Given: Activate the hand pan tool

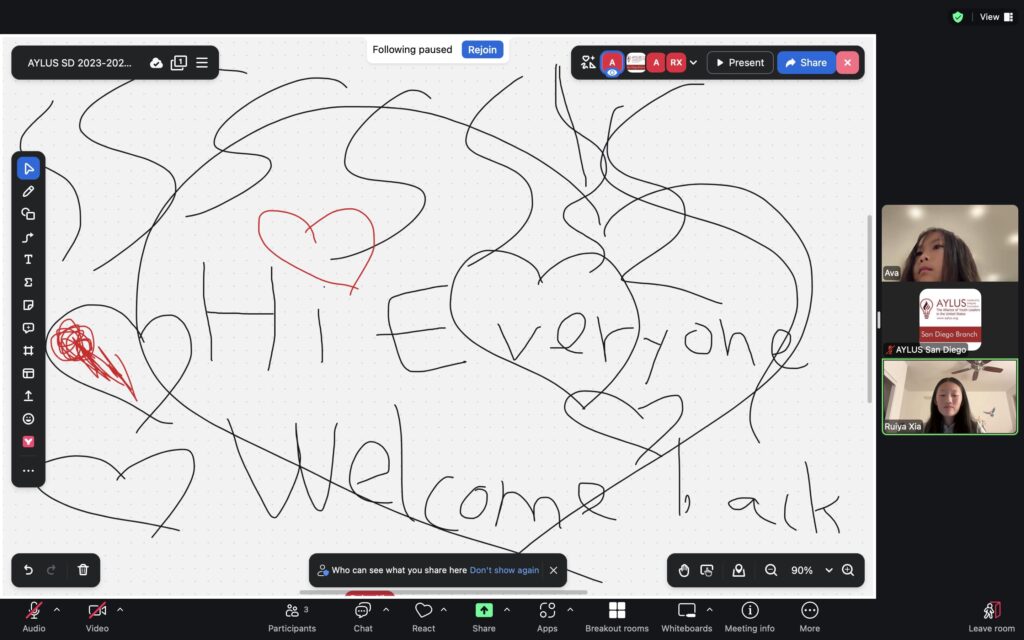Looking at the screenshot, I should point(684,570).
